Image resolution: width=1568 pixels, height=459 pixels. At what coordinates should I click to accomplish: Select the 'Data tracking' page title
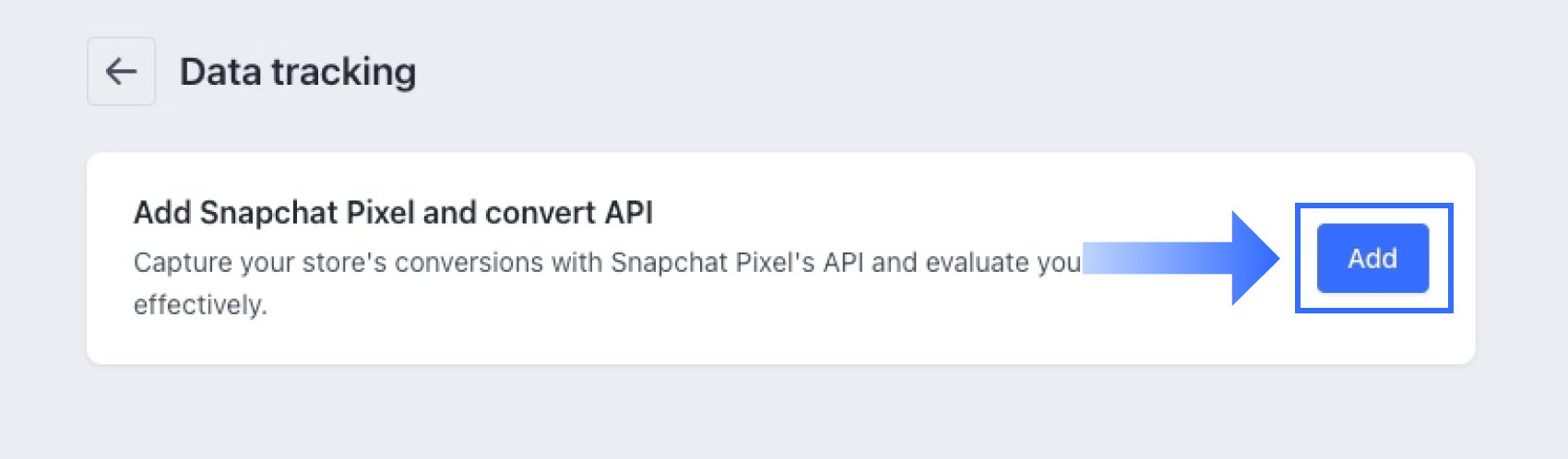pyautogui.click(x=297, y=72)
